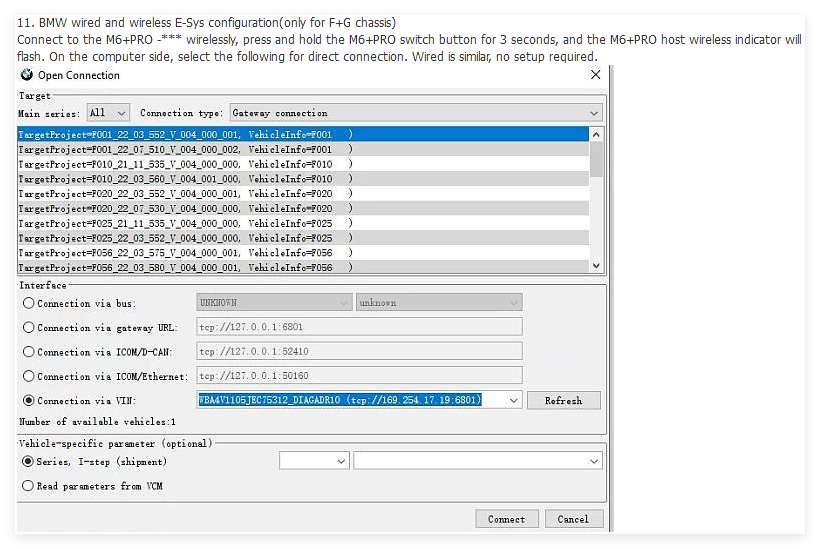Expand the VIN dropdown arrow
The image size is (820, 549).
click(514, 401)
